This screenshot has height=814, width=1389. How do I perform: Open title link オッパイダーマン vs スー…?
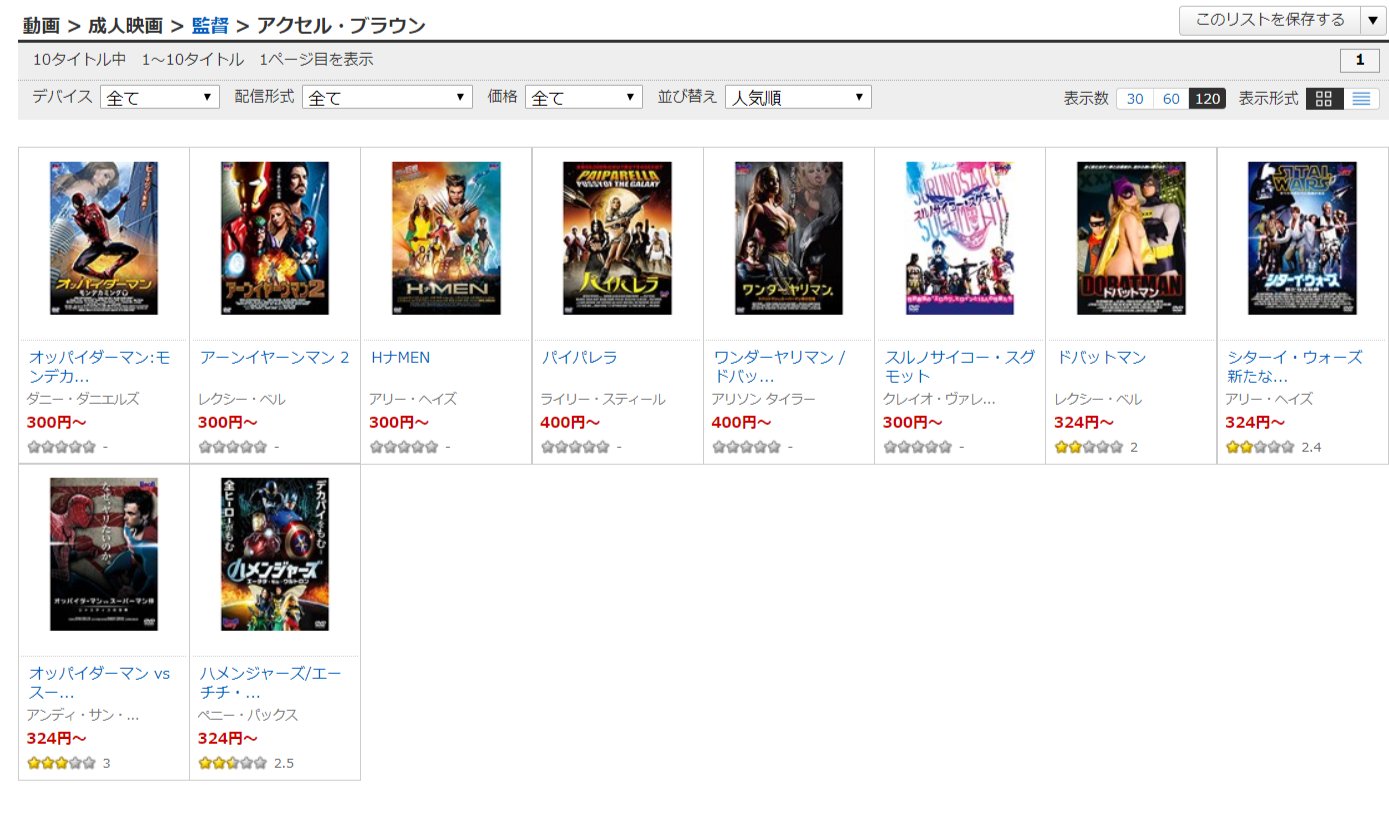point(99,683)
